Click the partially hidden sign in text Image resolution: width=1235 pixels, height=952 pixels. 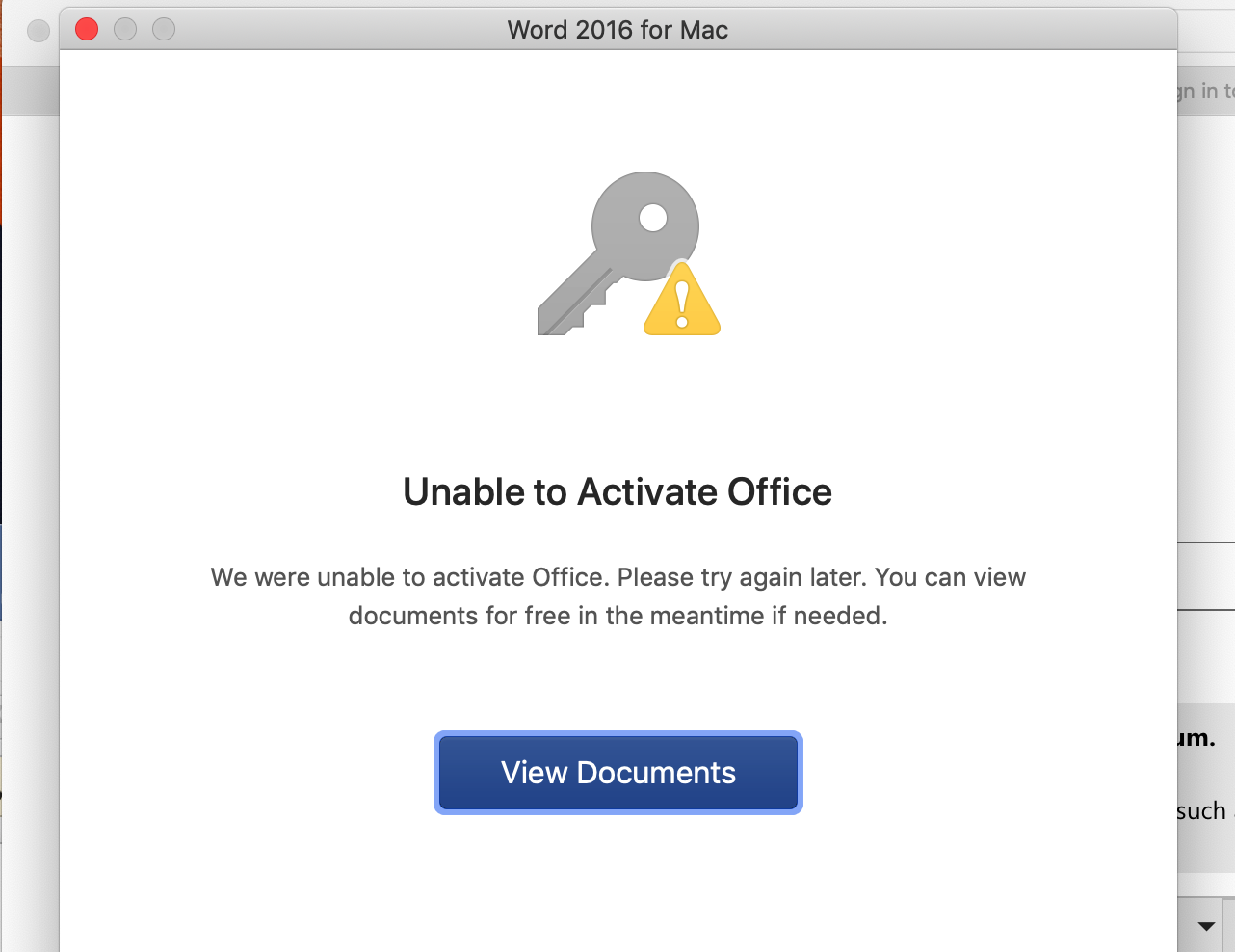click(1205, 91)
